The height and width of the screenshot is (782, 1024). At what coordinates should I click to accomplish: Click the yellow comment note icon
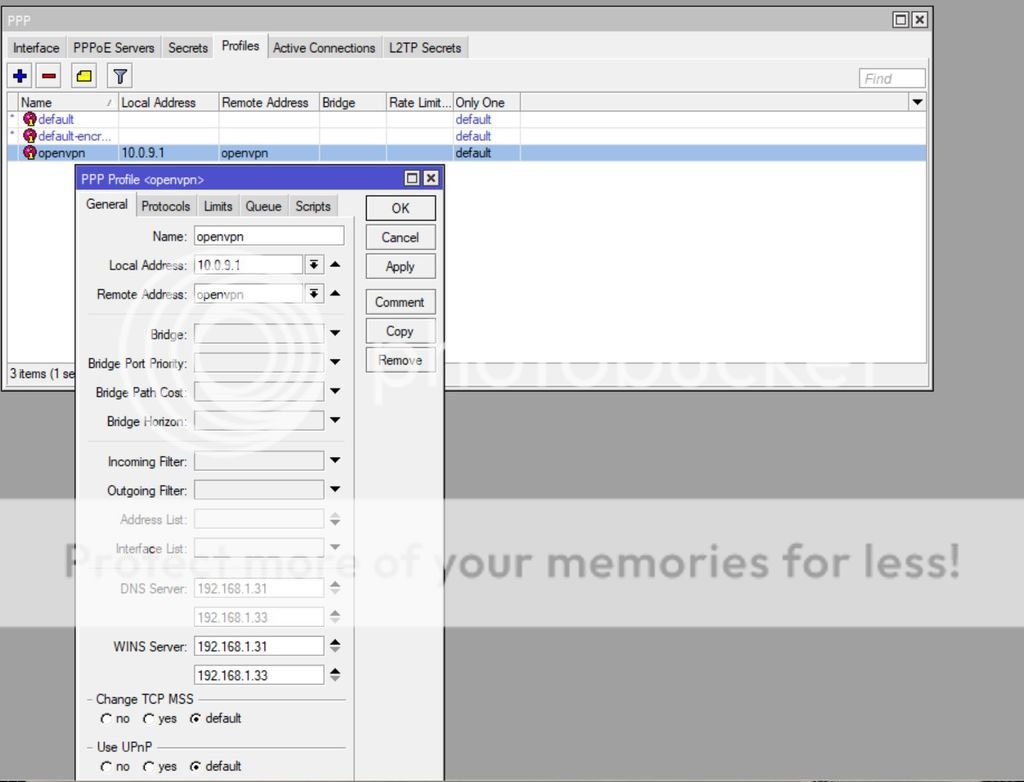click(x=85, y=76)
